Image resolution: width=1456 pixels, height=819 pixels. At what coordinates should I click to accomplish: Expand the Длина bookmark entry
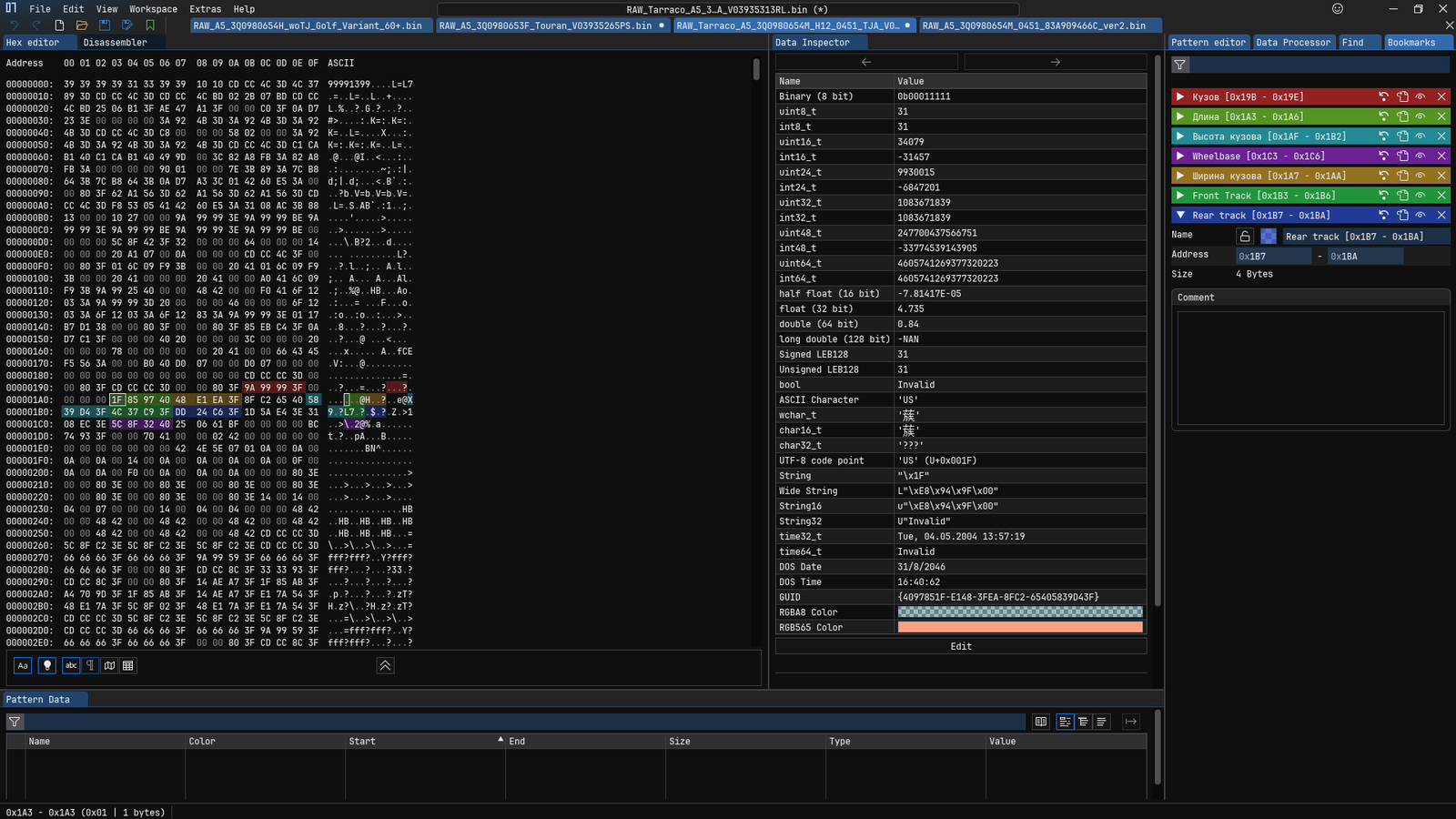click(x=1180, y=116)
